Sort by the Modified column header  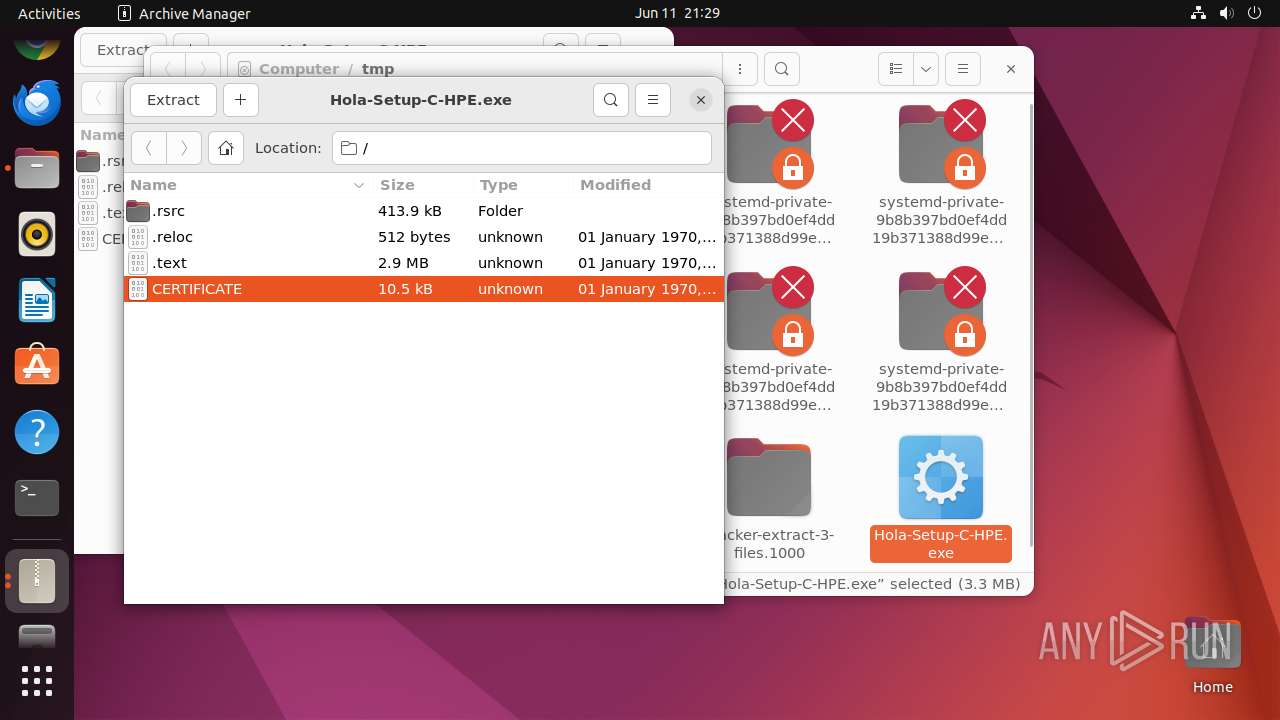[x=647, y=185]
